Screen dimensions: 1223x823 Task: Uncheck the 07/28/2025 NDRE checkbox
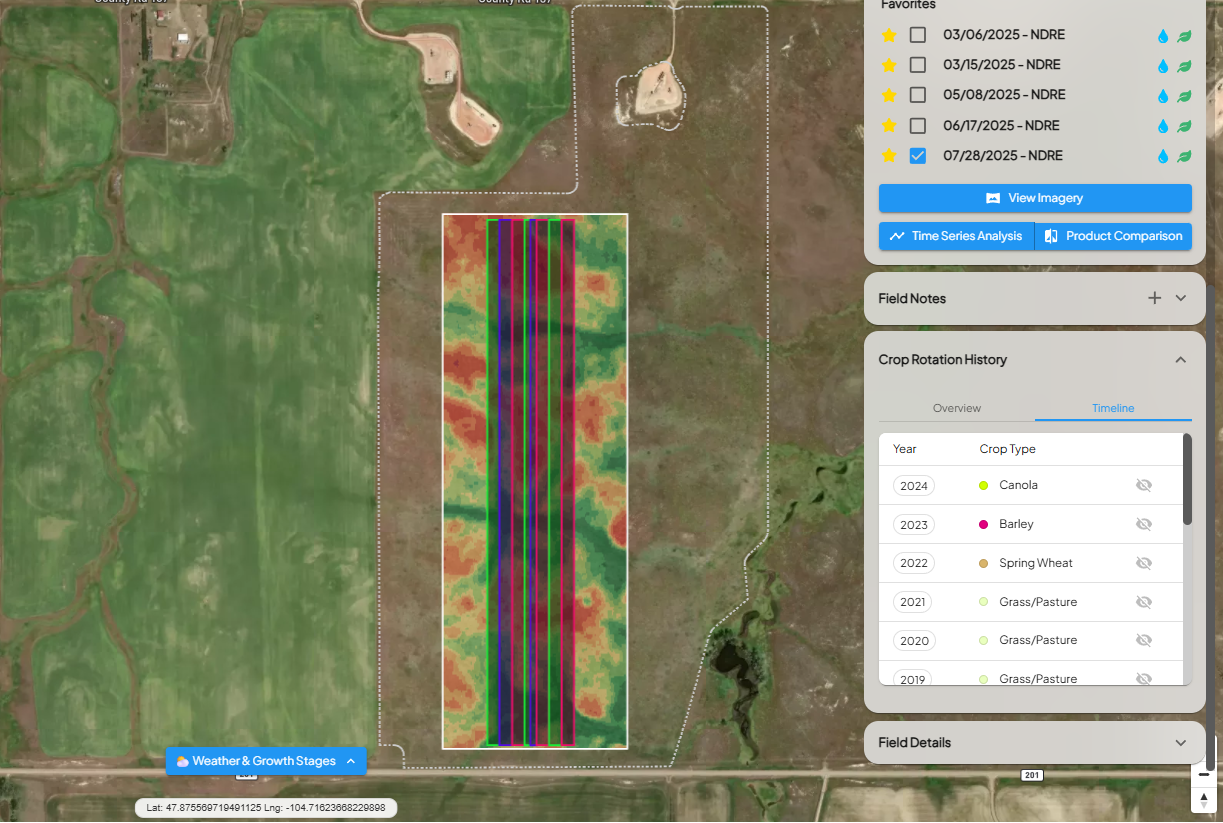917,156
